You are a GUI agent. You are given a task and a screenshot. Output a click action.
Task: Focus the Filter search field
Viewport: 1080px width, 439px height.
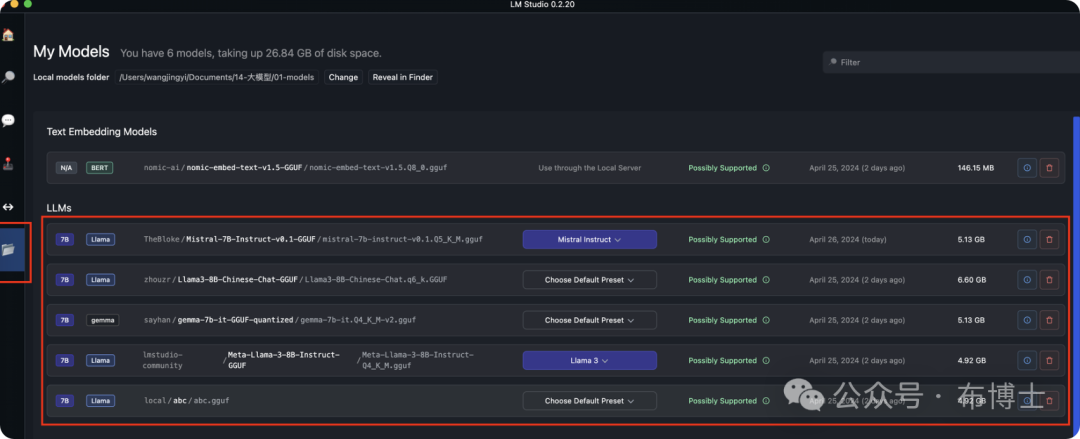click(x=951, y=62)
